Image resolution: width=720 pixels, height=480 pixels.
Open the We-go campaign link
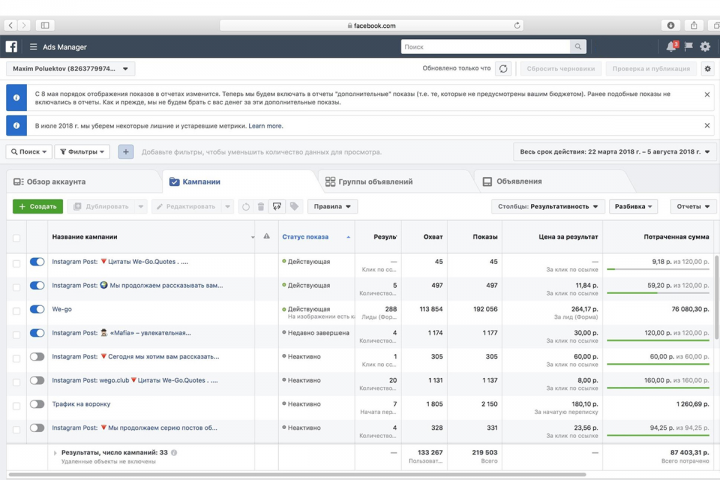point(62,309)
